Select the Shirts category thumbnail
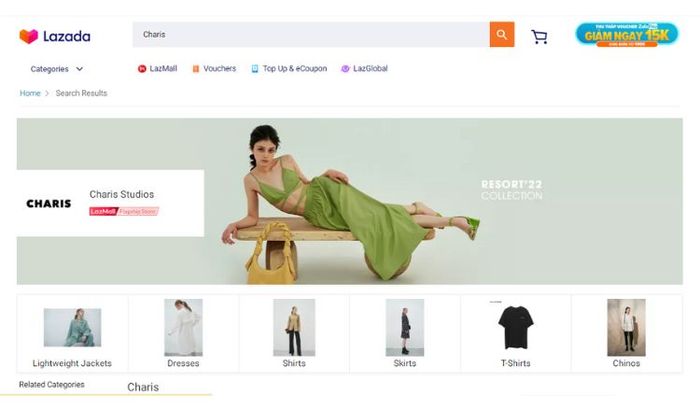Screen dimensions: 700x411 294,328
